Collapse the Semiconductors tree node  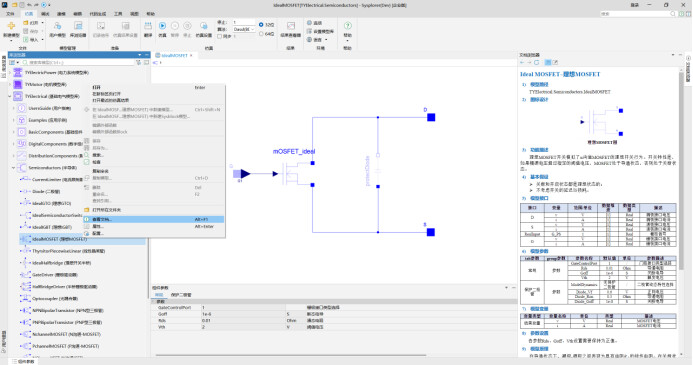(x=14, y=167)
